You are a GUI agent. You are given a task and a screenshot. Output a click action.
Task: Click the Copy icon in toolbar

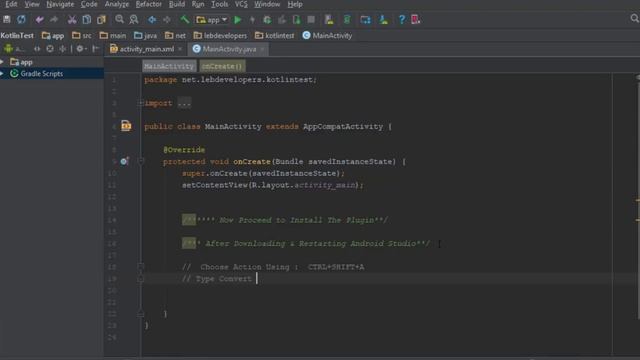tap(87, 19)
